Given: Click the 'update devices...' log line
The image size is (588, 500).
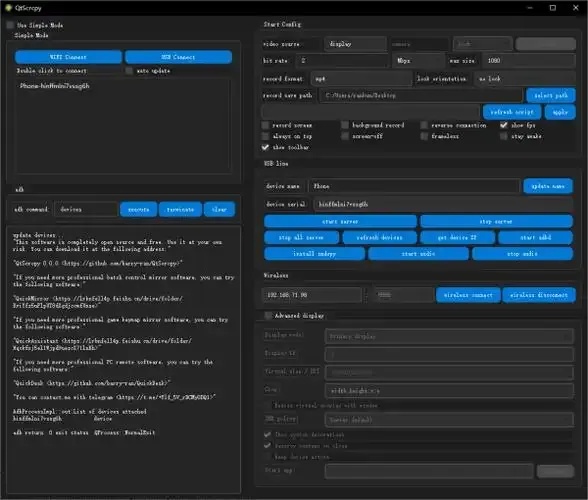Looking at the screenshot, I should (34, 235).
